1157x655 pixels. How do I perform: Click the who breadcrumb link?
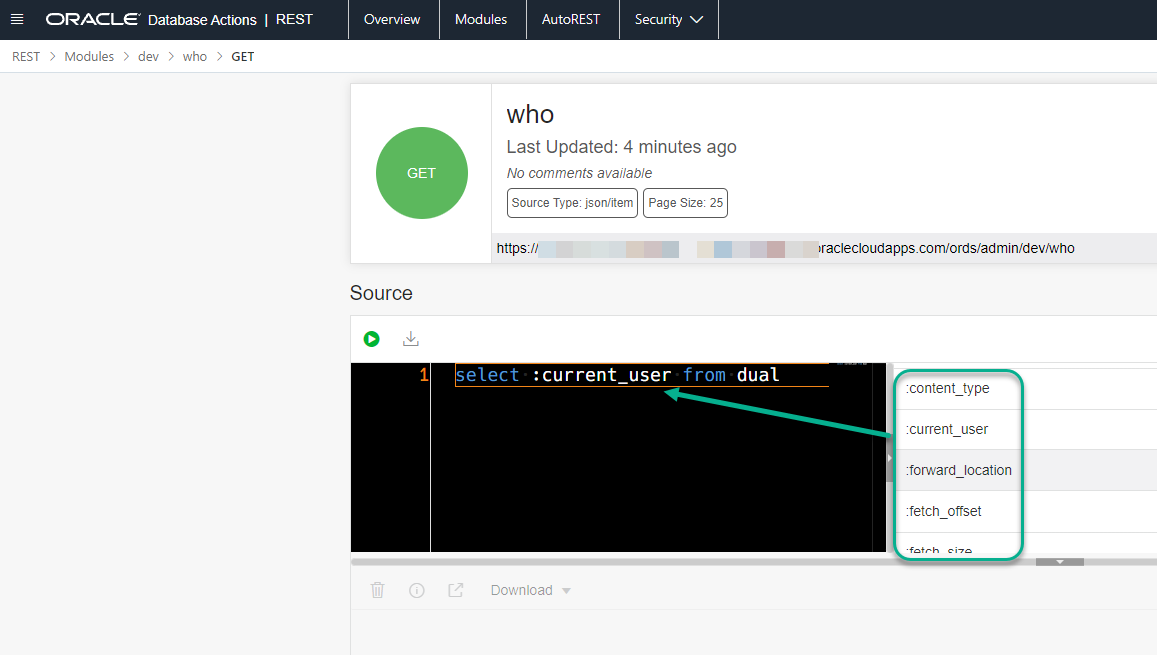click(x=195, y=56)
